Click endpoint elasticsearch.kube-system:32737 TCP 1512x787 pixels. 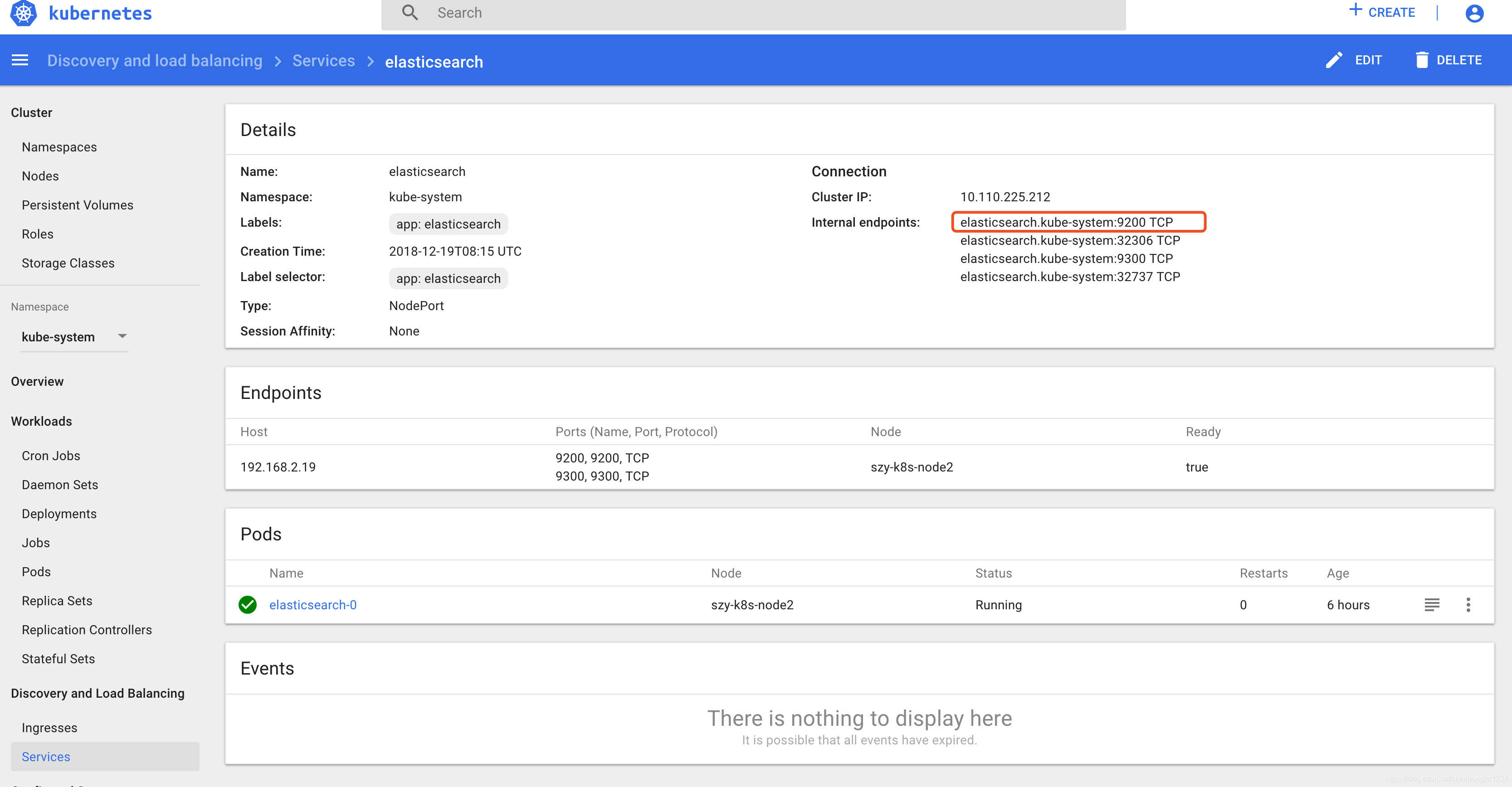(x=1070, y=277)
